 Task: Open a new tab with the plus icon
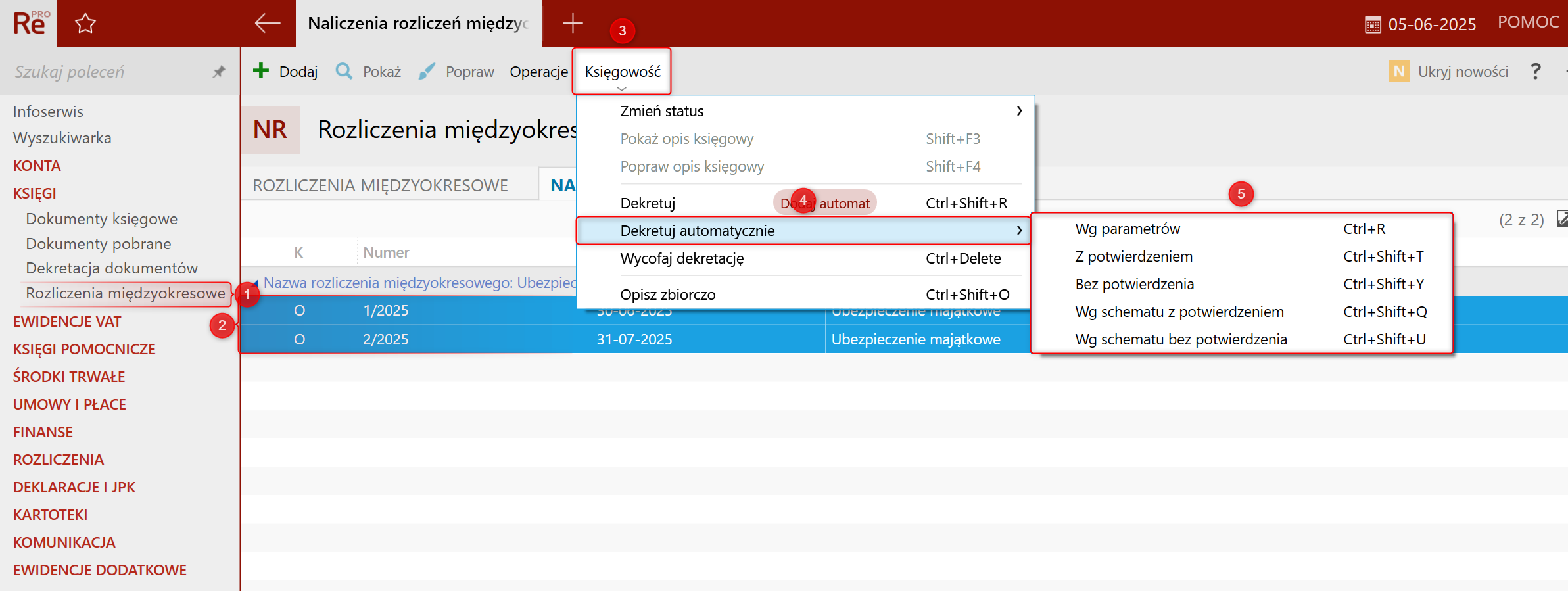coord(573,24)
